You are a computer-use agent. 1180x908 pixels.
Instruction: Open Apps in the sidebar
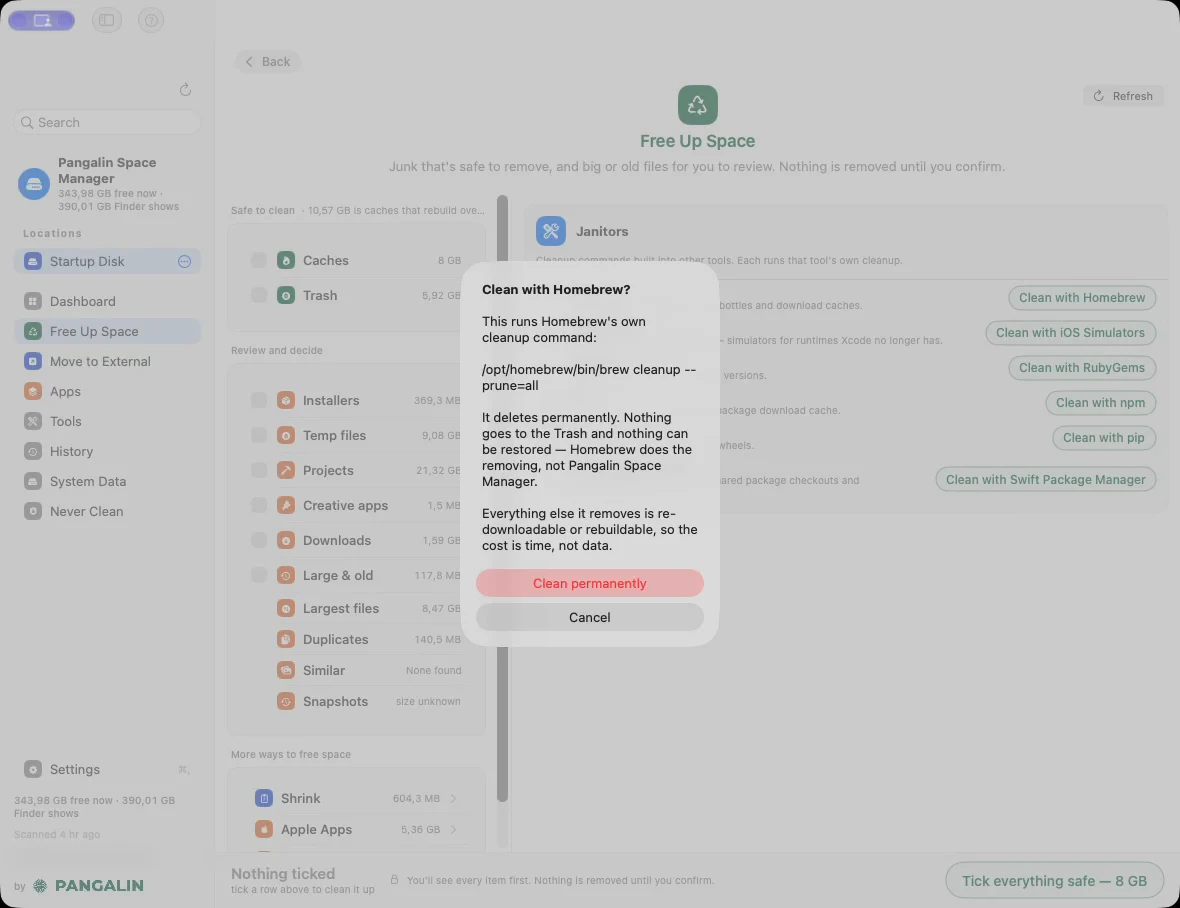[x=107, y=391]
